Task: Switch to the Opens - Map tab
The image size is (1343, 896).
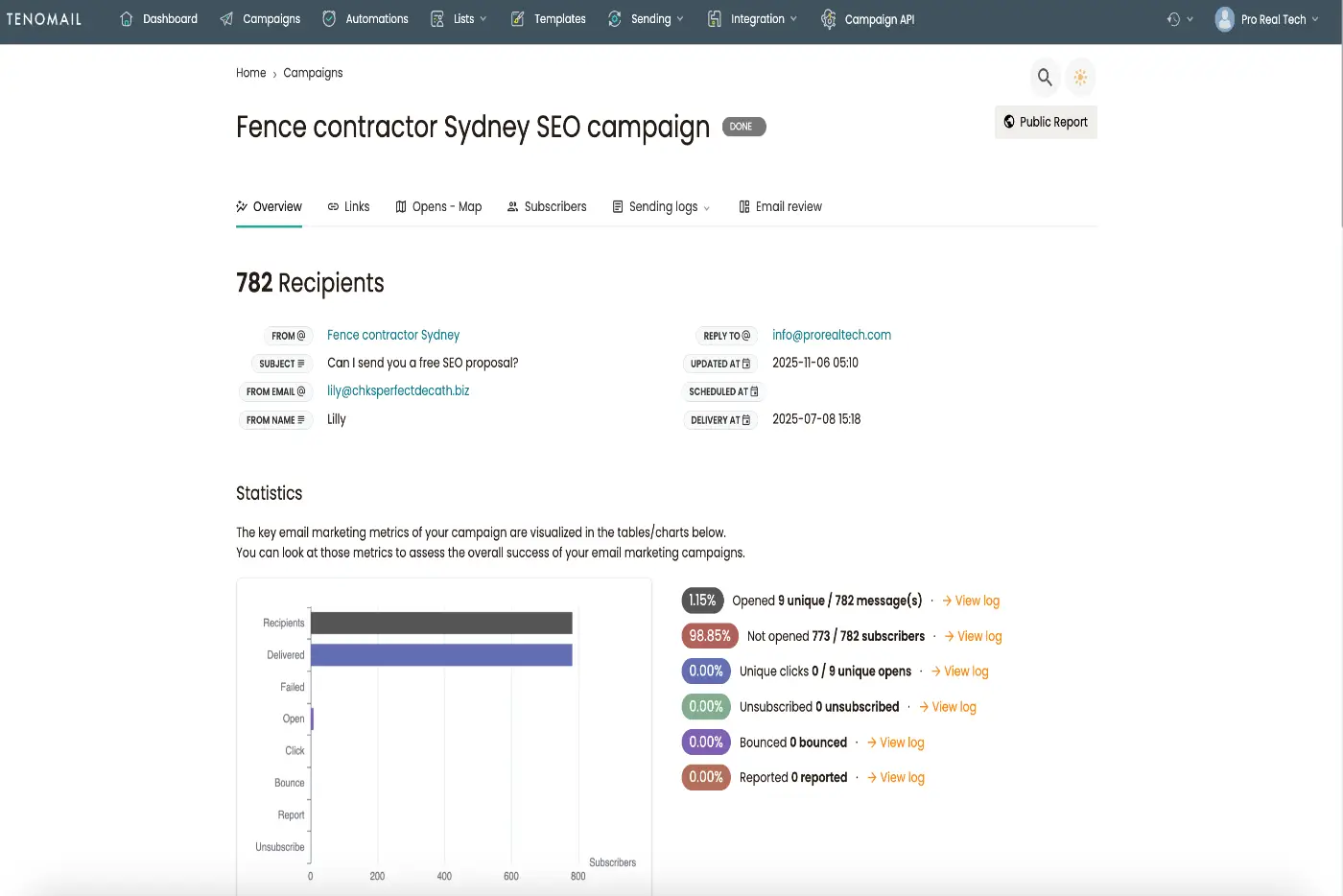Action: [x=438, y=206]
